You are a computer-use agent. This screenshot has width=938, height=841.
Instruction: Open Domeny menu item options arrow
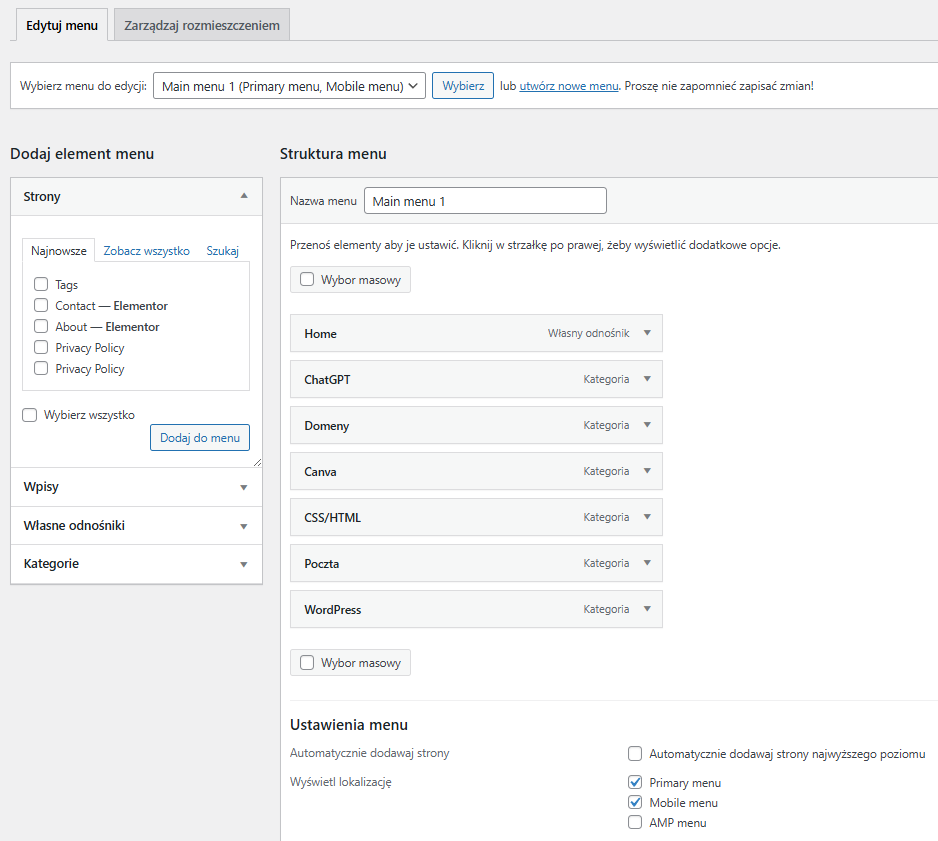point(647,425)
